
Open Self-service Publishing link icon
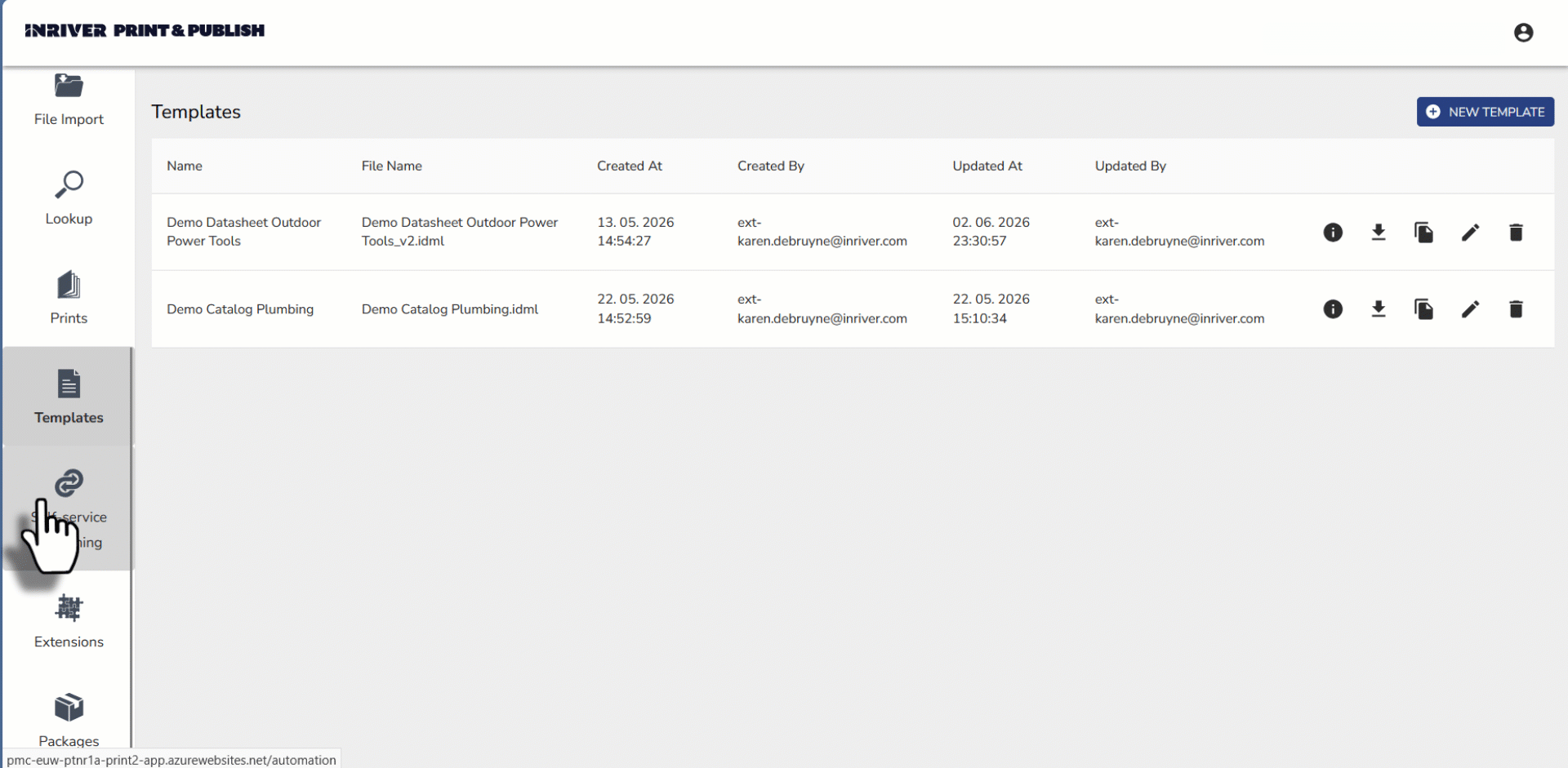pos(69,483)
